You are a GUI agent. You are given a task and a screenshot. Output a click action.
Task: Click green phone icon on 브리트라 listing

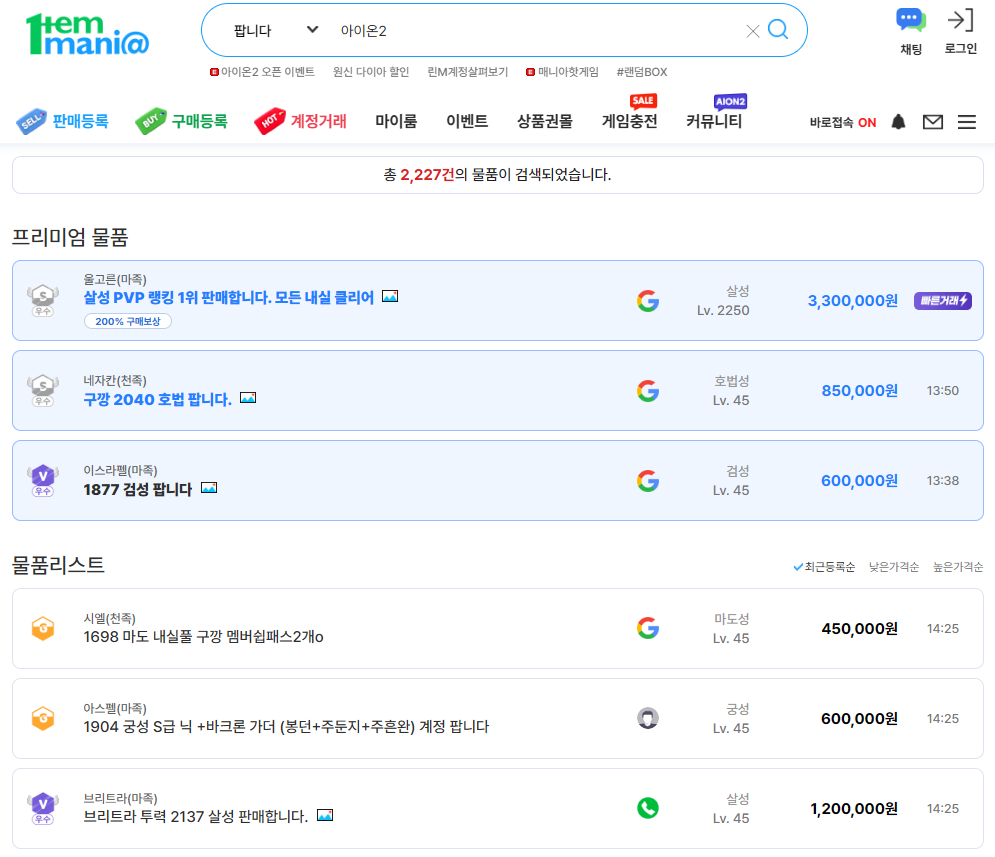(648, 808)
